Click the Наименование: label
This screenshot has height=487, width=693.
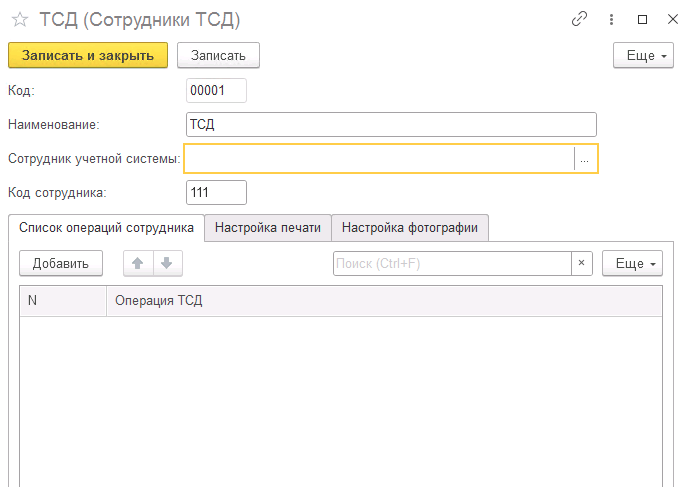point(54,125)
